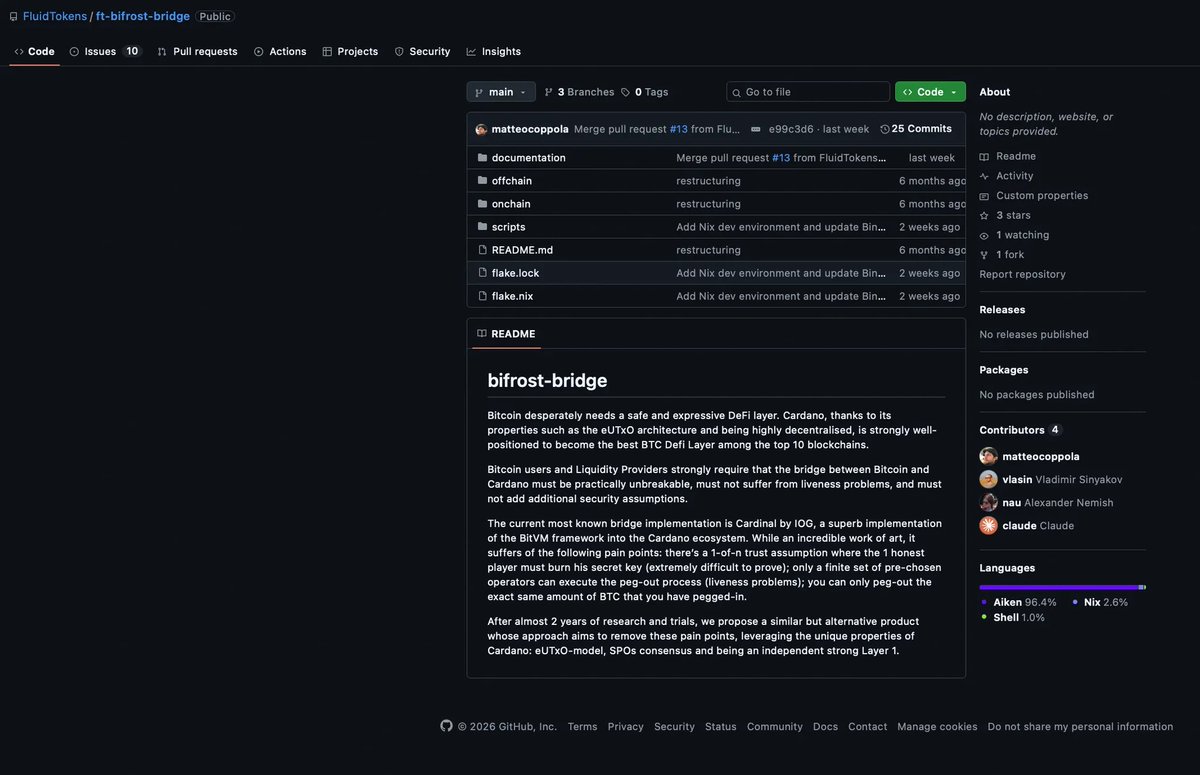
Task: Open the README.md file
Action: pyautogui.click(x=522, y=250)
